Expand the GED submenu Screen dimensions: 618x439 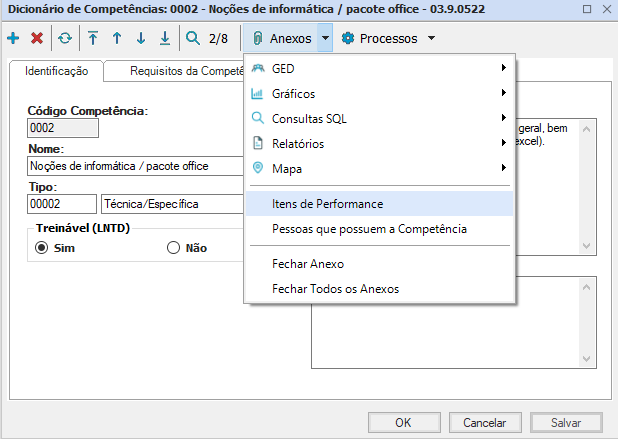[x=378, y=68]
